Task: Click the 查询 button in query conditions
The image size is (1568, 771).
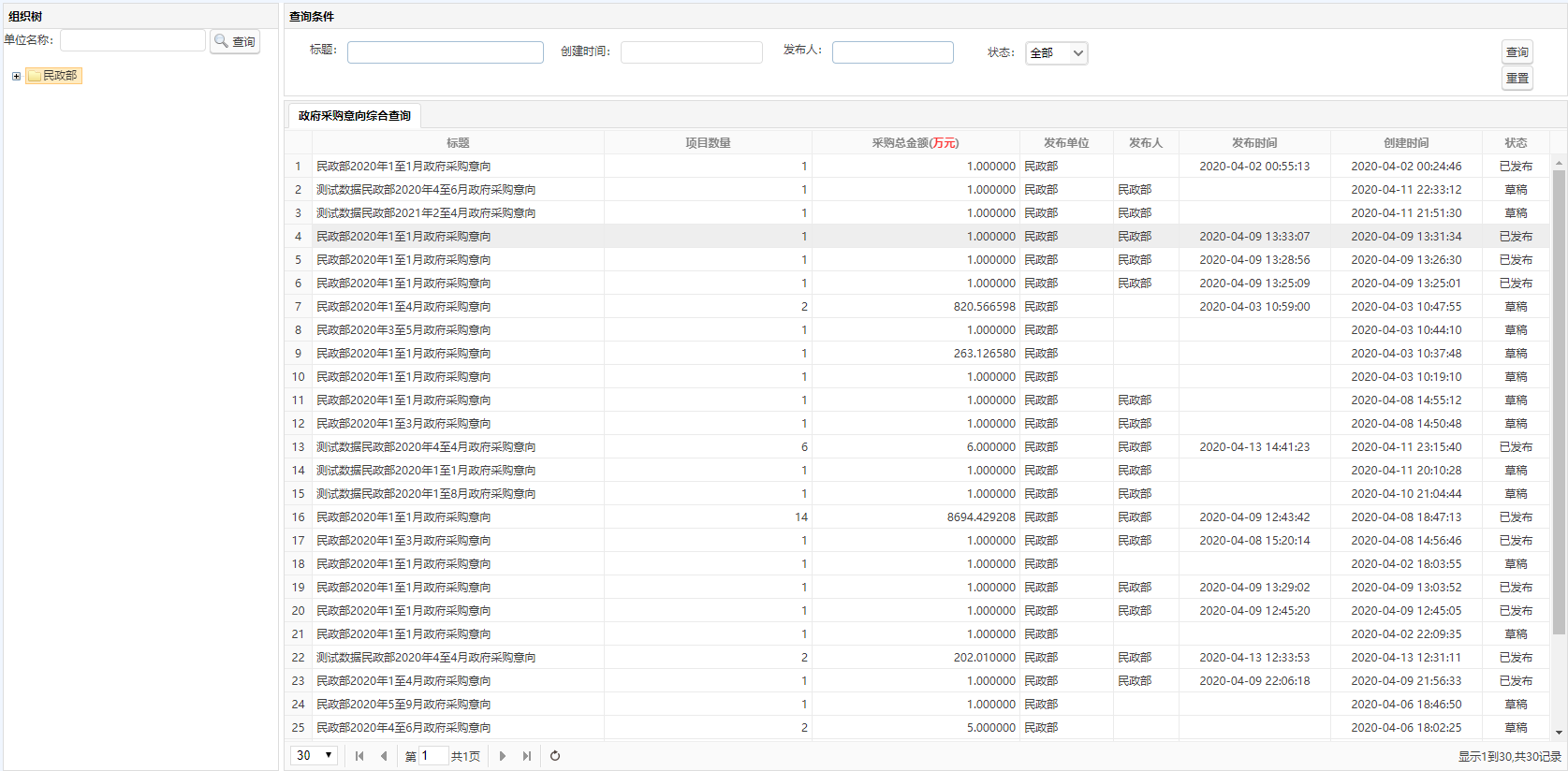Action: pos(1517,52)
